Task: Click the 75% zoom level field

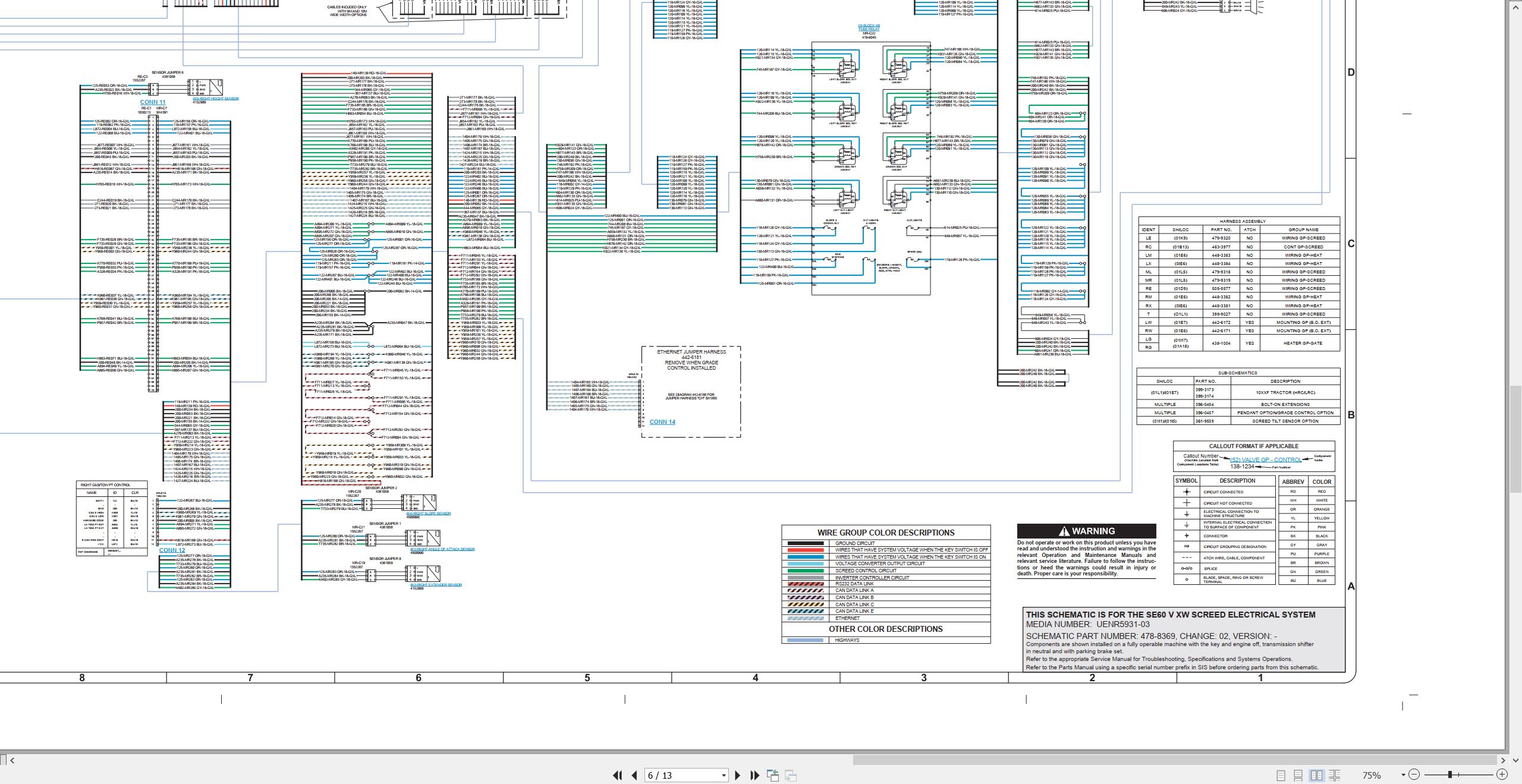Action: click(x=1372, y=775)
